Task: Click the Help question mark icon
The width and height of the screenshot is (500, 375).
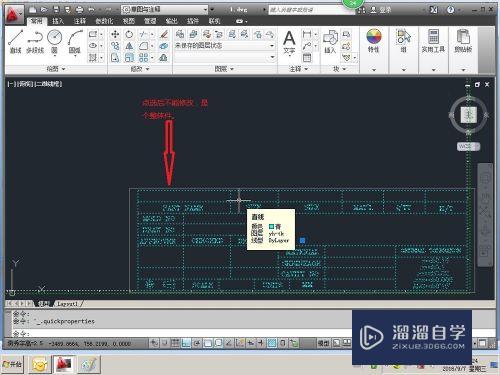Action: 451,10
